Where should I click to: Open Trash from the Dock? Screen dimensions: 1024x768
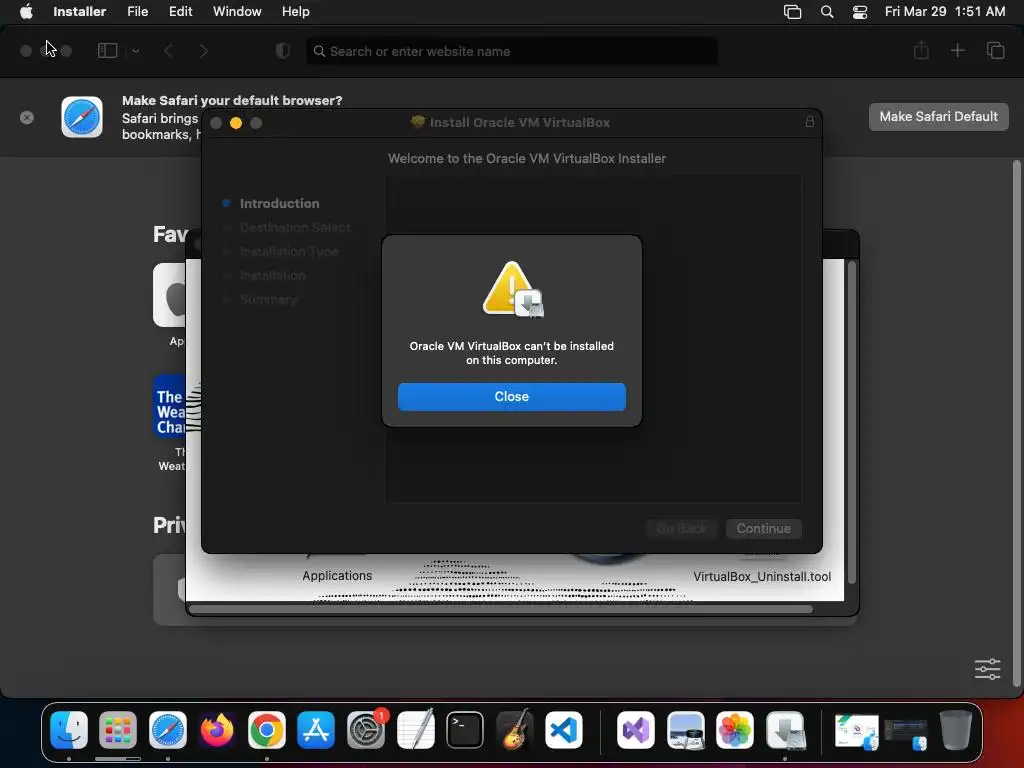955,729
